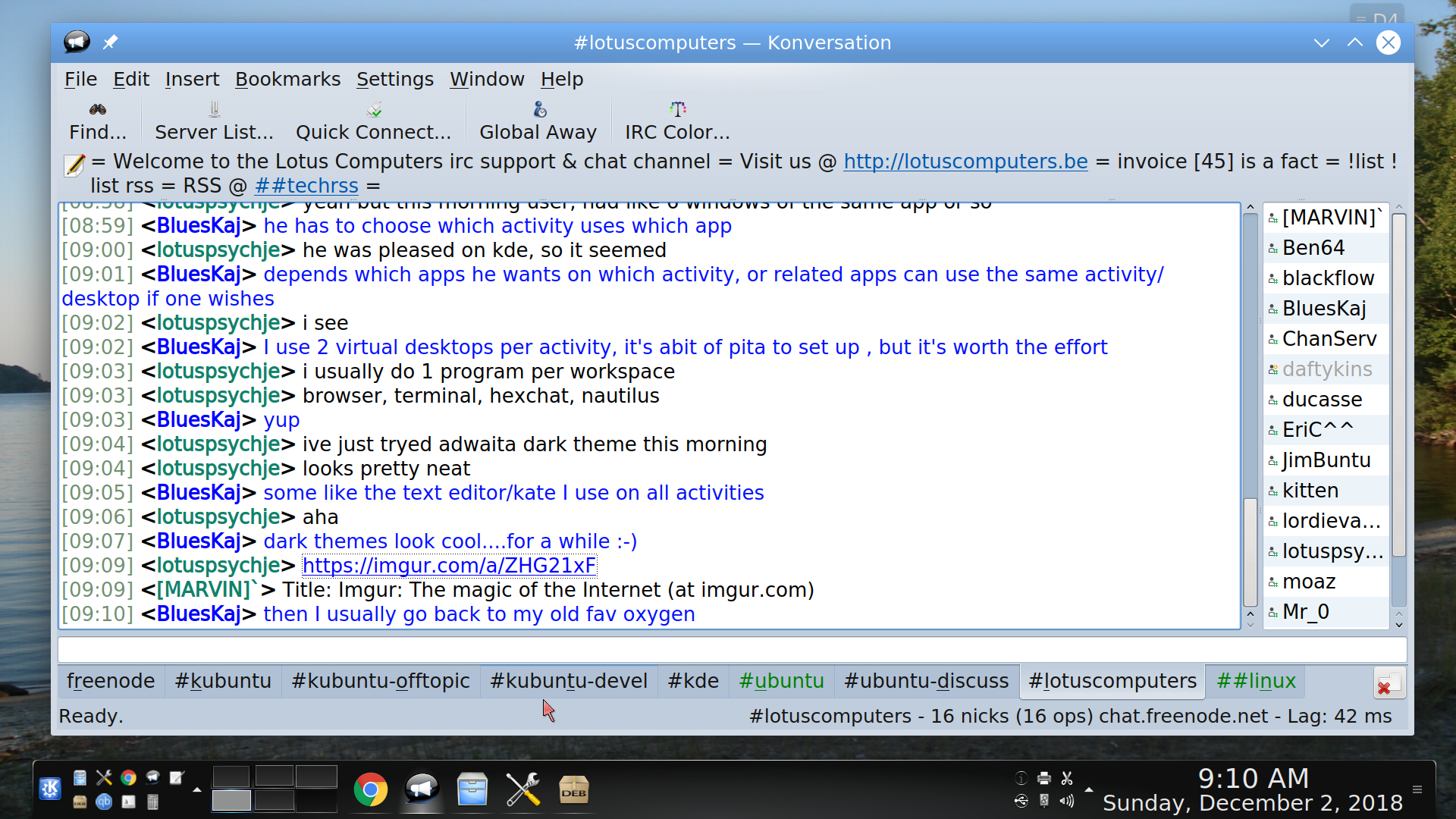The width and height of the screenshot is (1456, 819).
Task: Launch the calculator from quicklaunch
Action: 152,802
